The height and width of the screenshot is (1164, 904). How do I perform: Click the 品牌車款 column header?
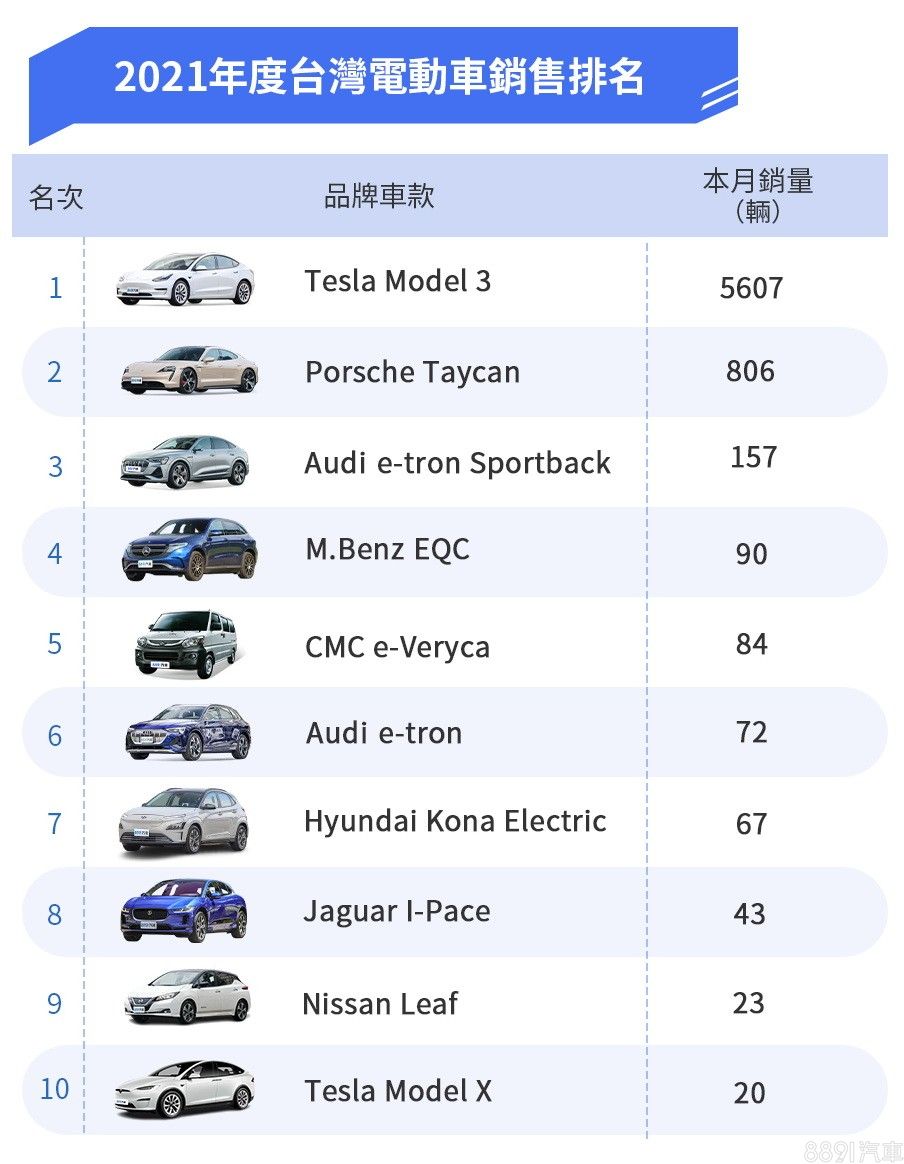379,195
